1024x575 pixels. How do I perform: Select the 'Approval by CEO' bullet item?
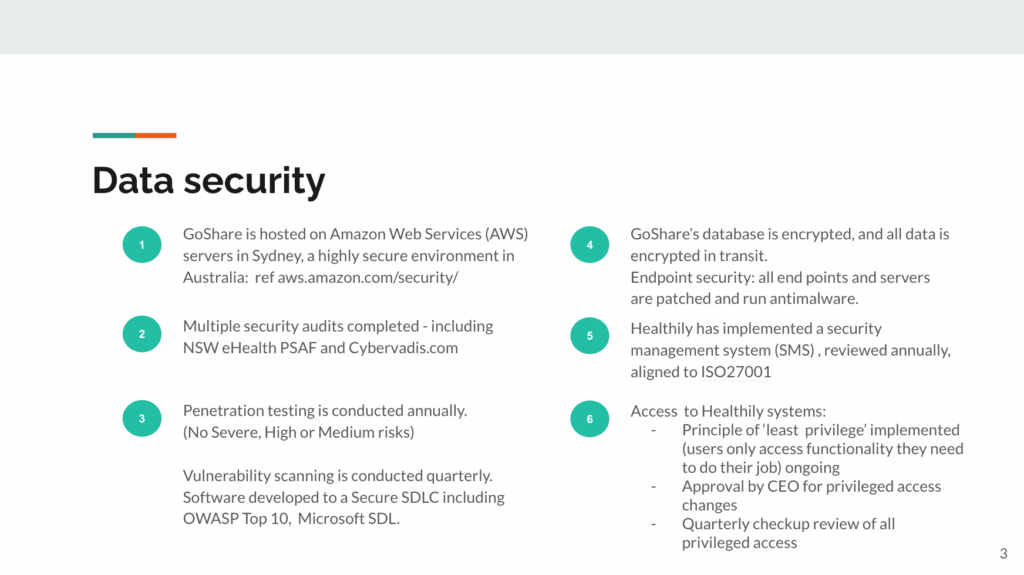pyautogui.click(x=811, y=487)
